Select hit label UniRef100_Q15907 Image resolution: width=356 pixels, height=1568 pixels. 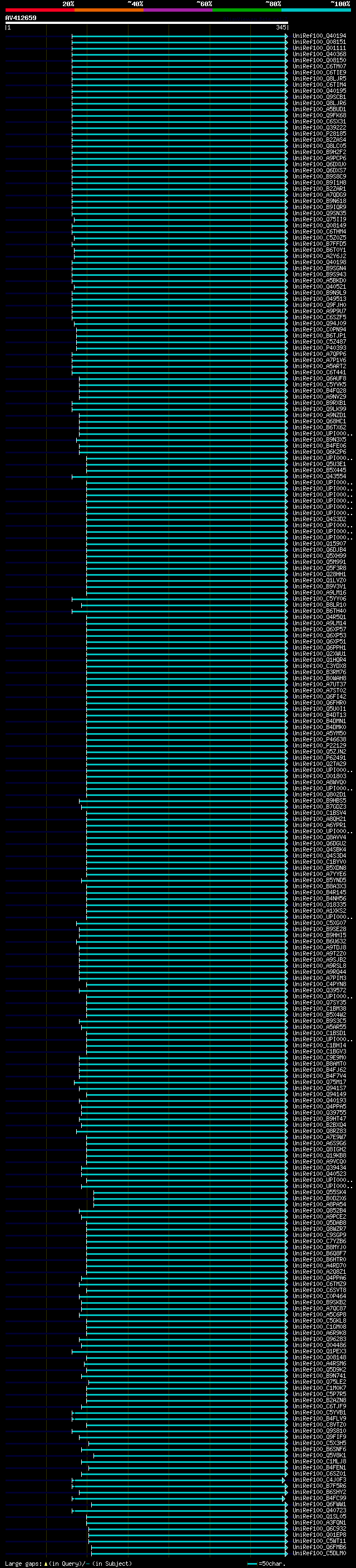[319, 543]
